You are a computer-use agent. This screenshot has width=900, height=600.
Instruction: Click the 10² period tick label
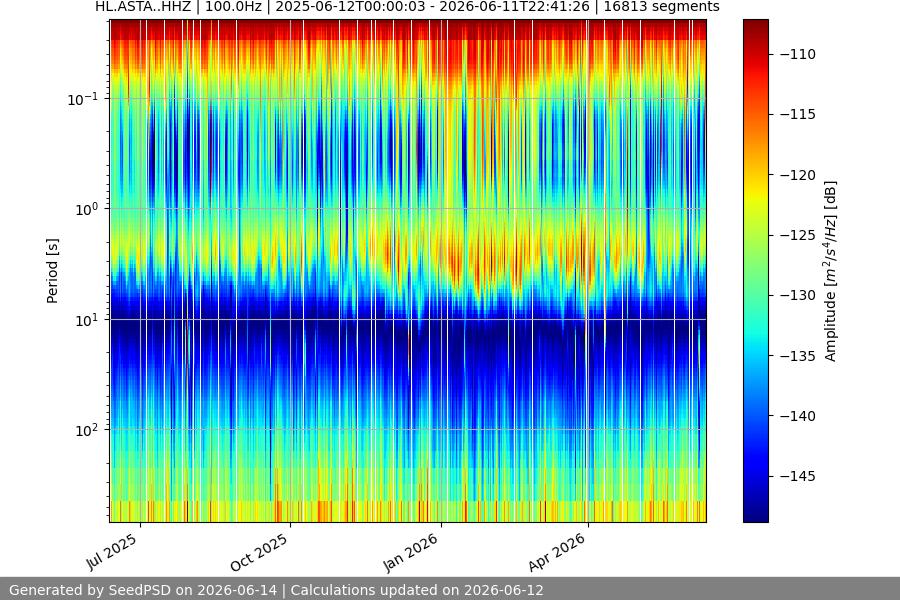[87, 430]
